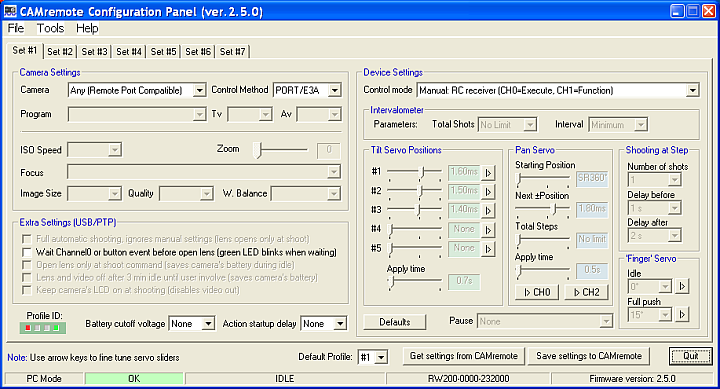Toggle Lens and video off after idle
The height and width of the screenshot is (389, 720).
(27, 277)
